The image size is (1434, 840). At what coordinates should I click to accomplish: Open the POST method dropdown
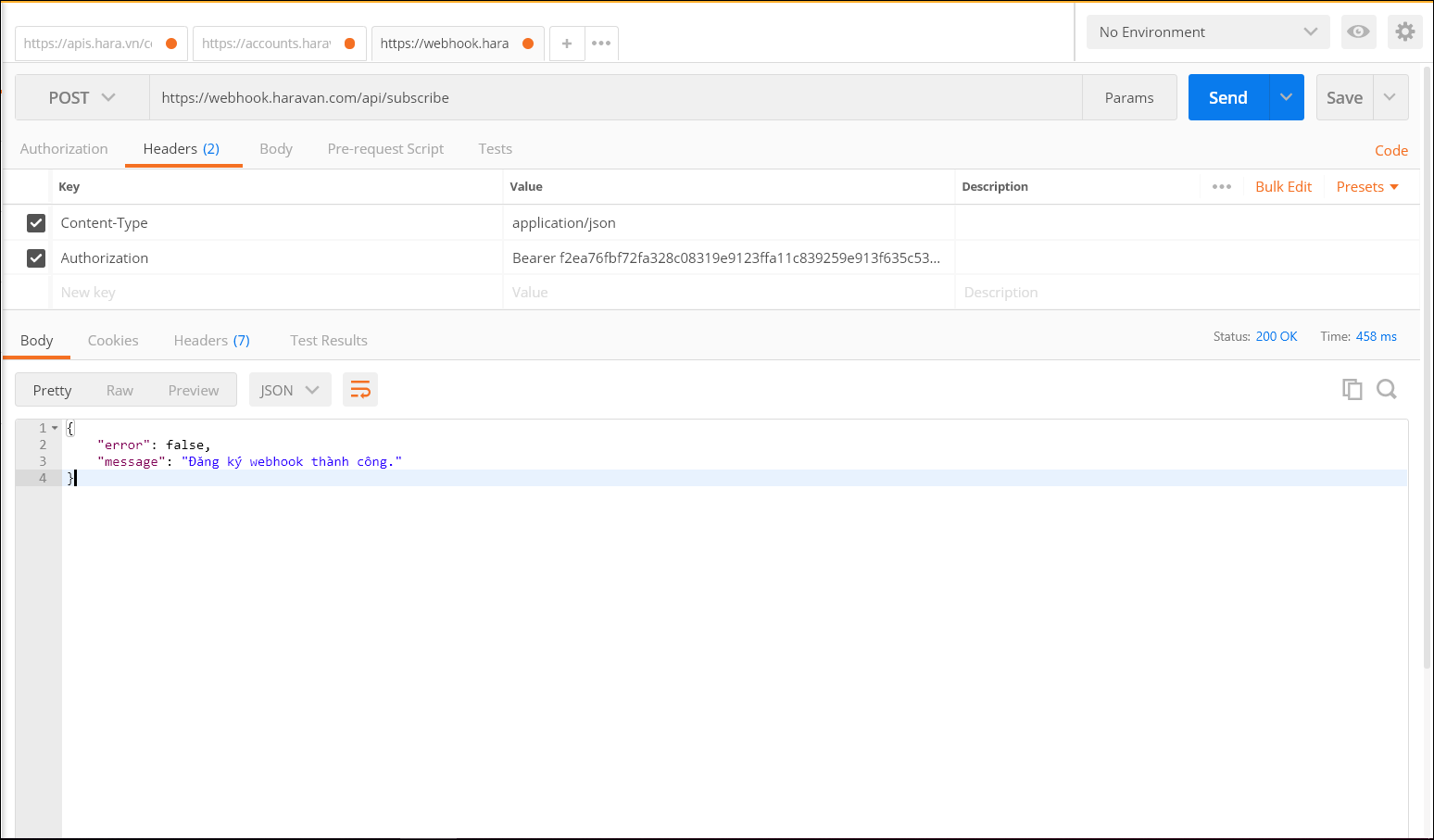[82, 97]
